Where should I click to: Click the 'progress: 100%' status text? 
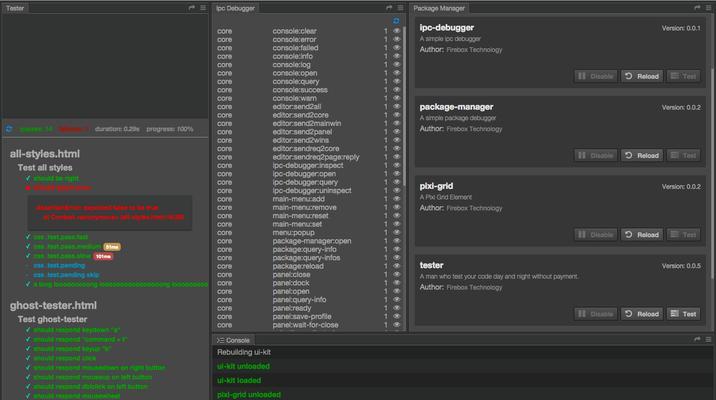click(x=170, y=129)
